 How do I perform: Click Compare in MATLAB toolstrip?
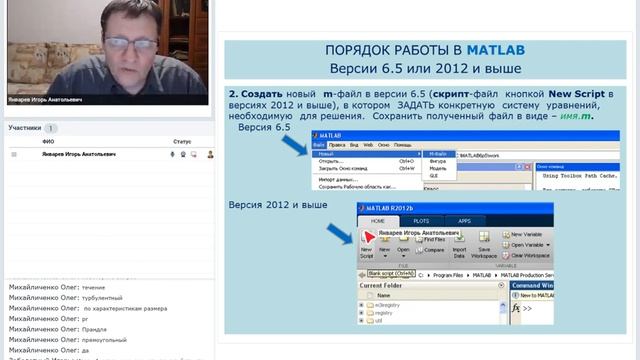(430, 250)
